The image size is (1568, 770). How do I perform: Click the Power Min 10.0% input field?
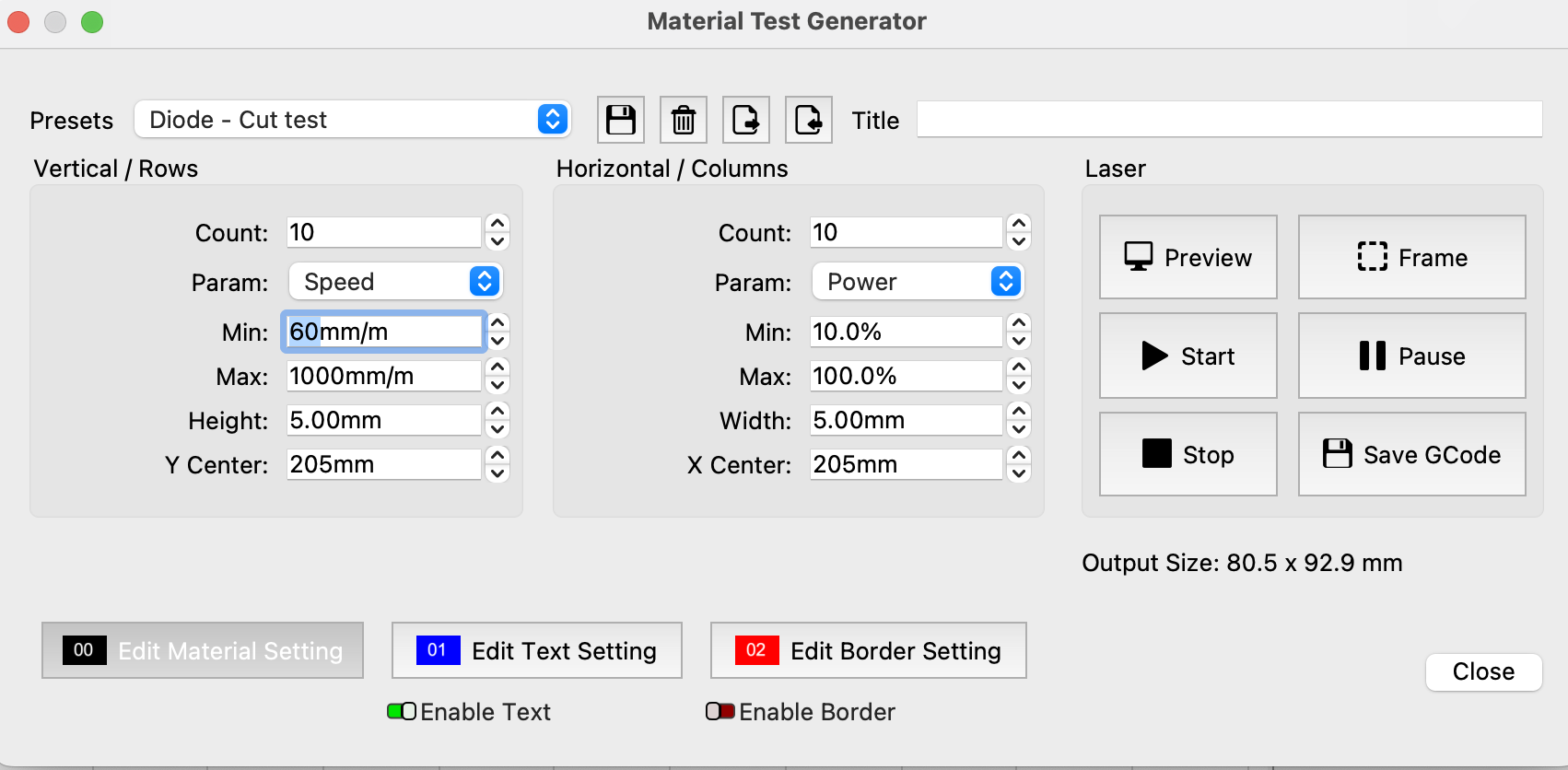pos(907,332)
